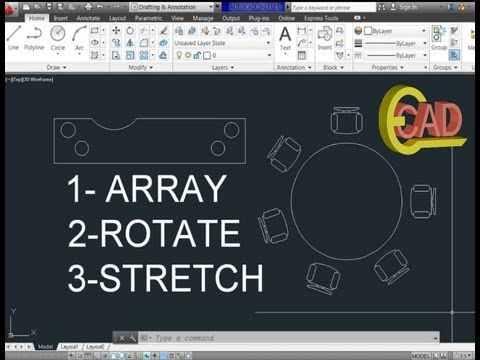
Task: Click the Mirror tool icon
Action: (x=130, y=43)
